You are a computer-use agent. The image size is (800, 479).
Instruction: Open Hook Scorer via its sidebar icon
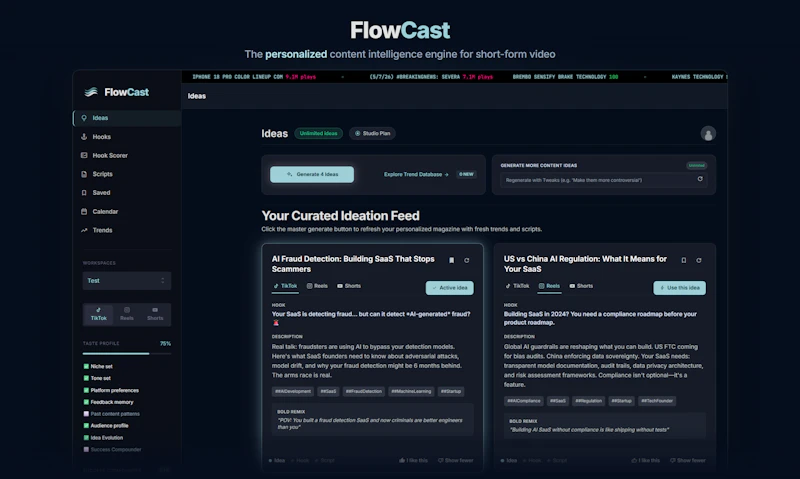click(x=84, y=155)
